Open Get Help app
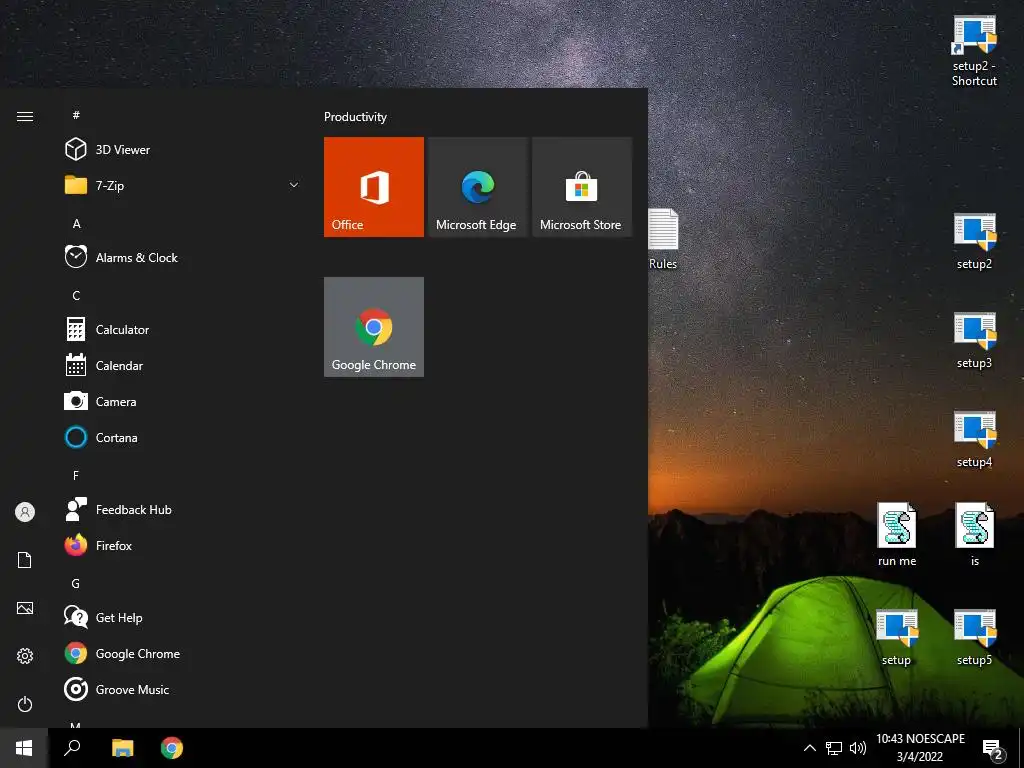The image size is (1024, 768). coord(183,617)
